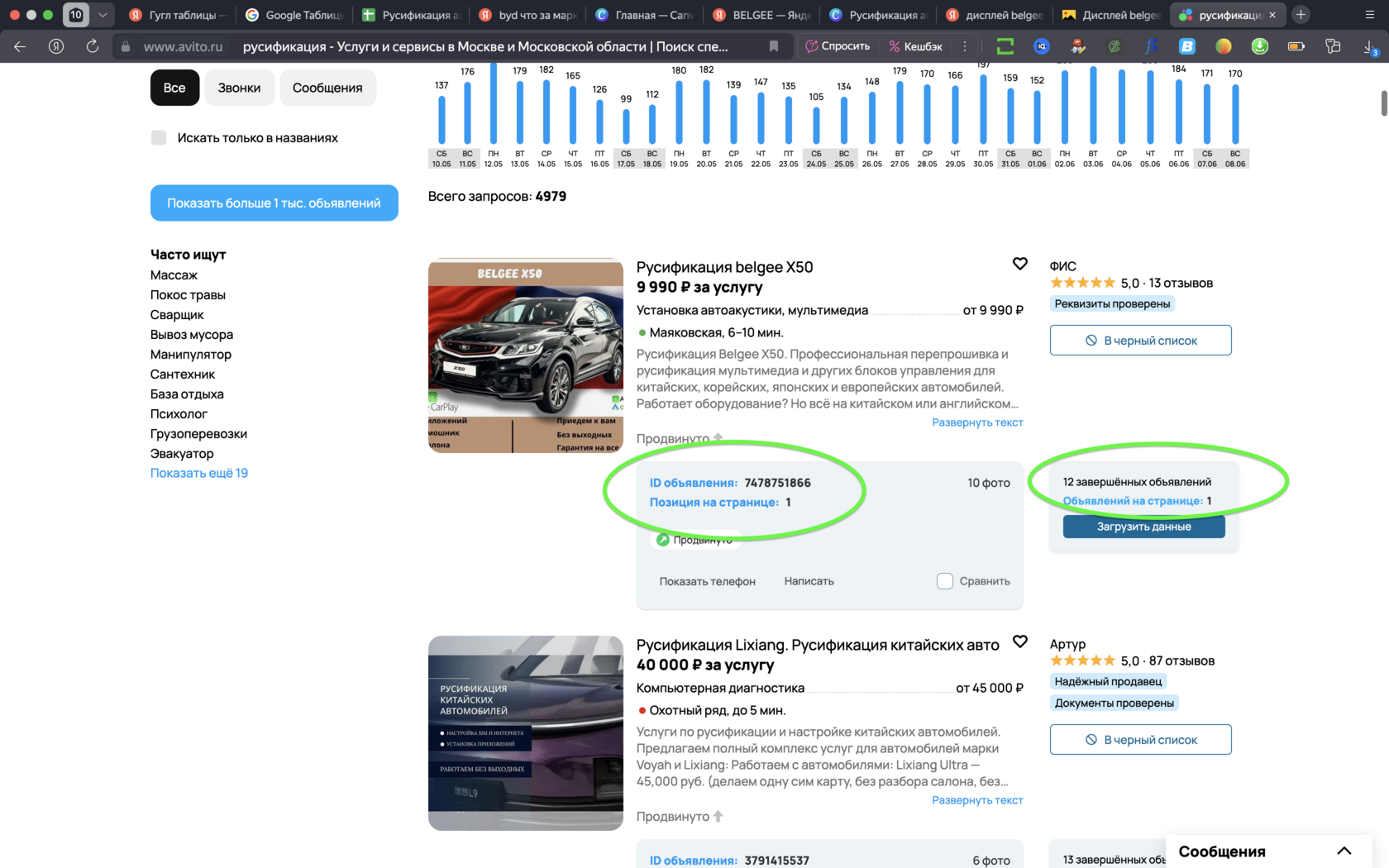
Task: Reload the Avito page
Action: tap(93, 46)
